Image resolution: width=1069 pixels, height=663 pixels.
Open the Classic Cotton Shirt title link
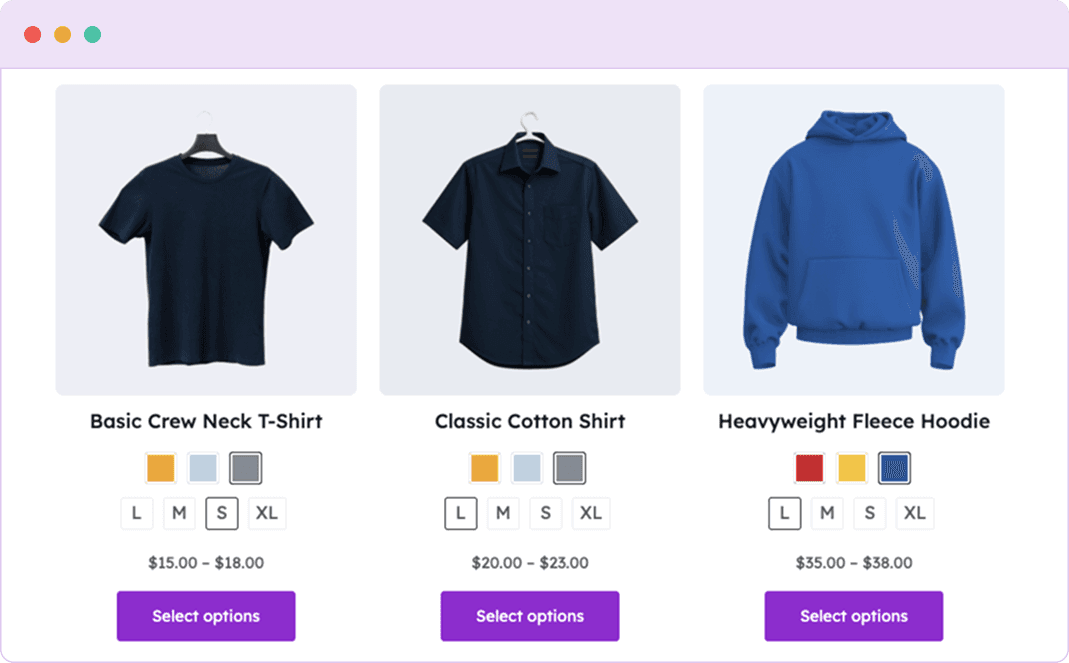530,421
